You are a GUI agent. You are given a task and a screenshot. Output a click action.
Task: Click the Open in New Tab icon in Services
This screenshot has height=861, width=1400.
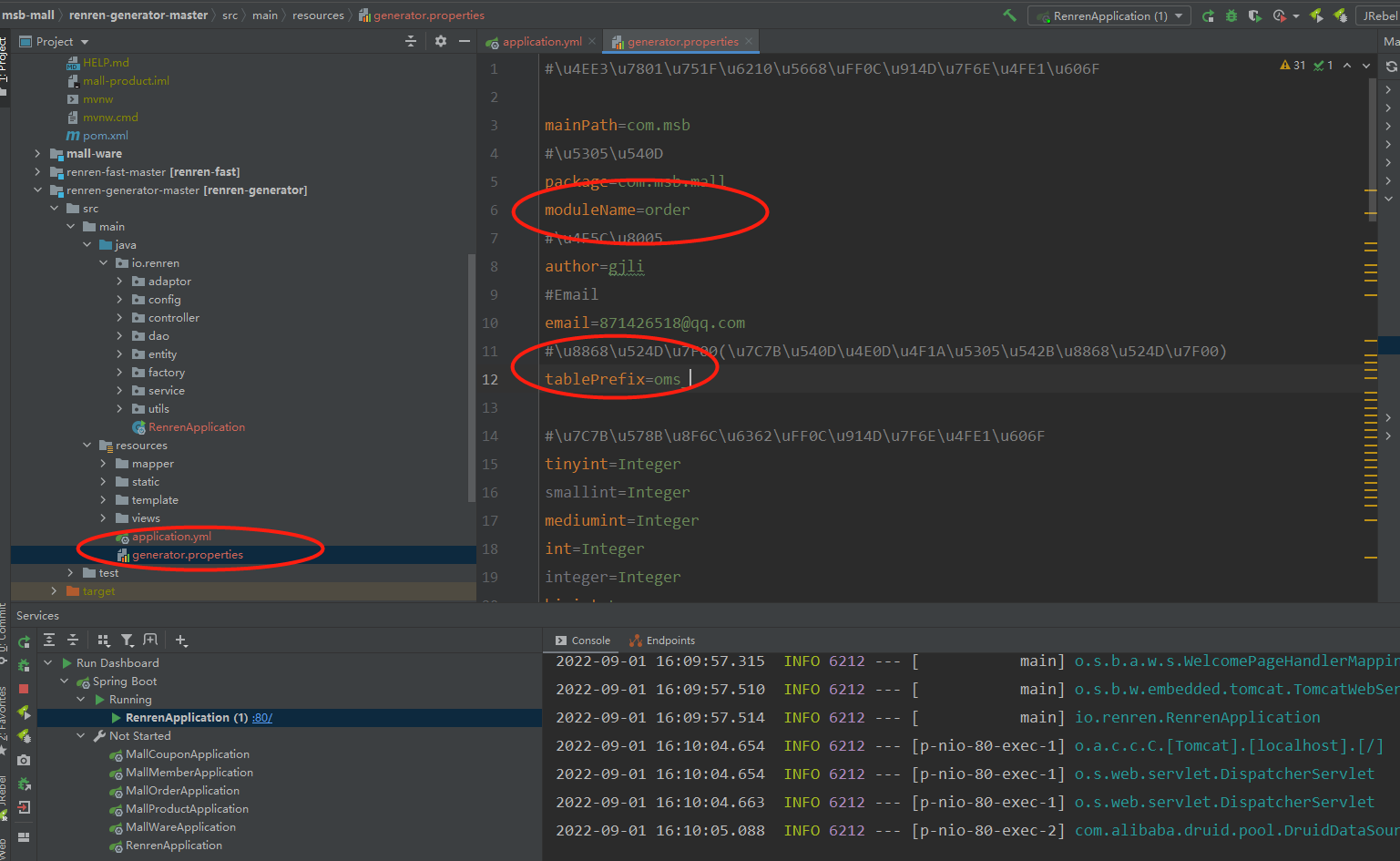coord(150,641)
